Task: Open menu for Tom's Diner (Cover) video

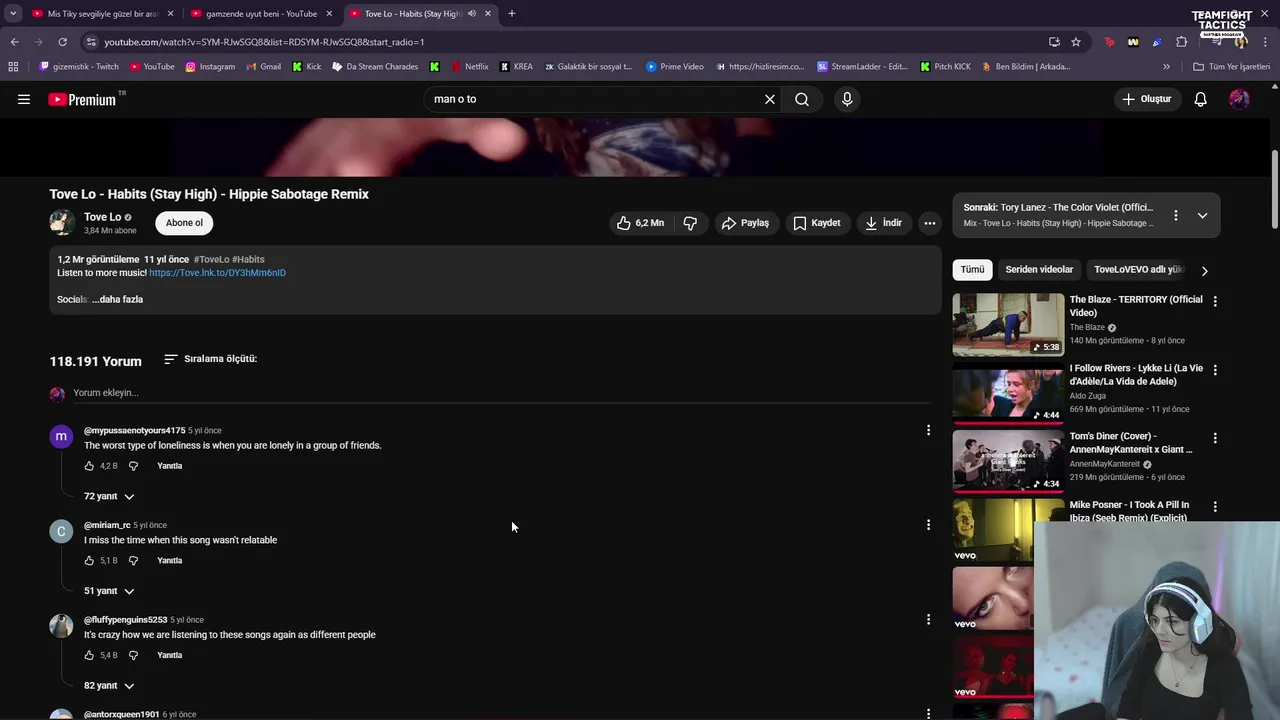Action: [x=1215, y=438]
